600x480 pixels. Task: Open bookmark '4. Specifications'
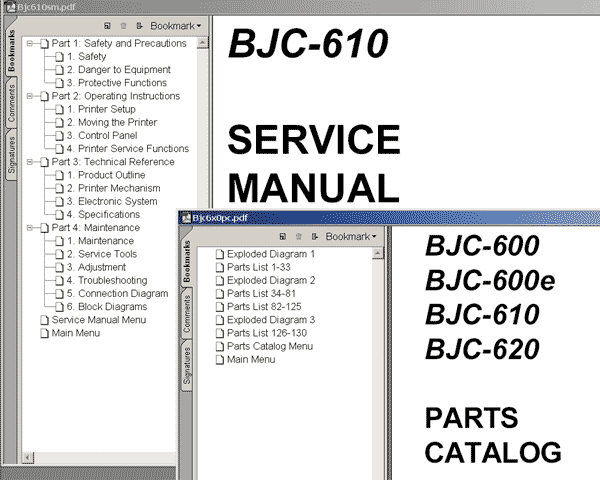(103, 214)
